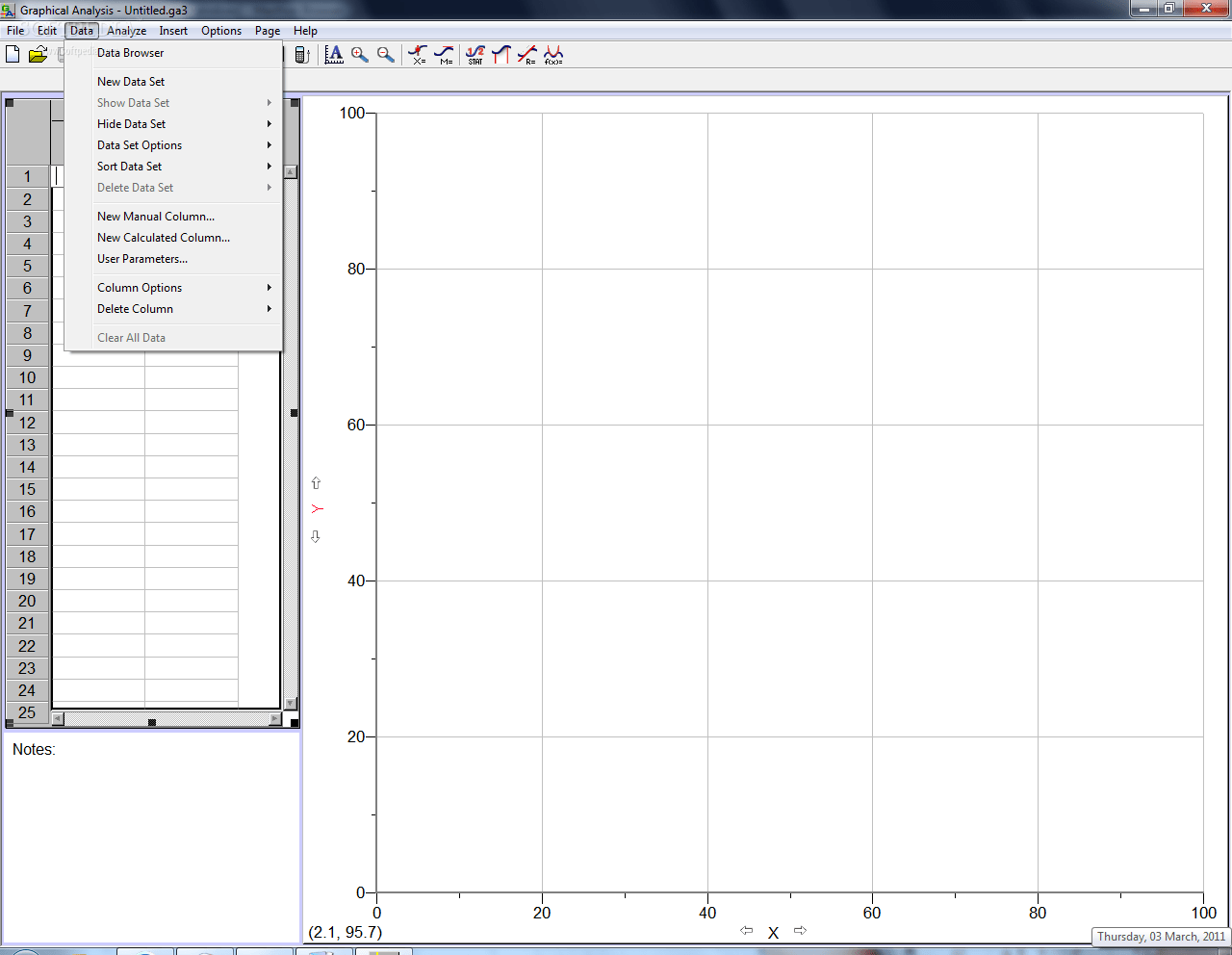Expand the Data Set Options submenu

click(x=173, y=145)
